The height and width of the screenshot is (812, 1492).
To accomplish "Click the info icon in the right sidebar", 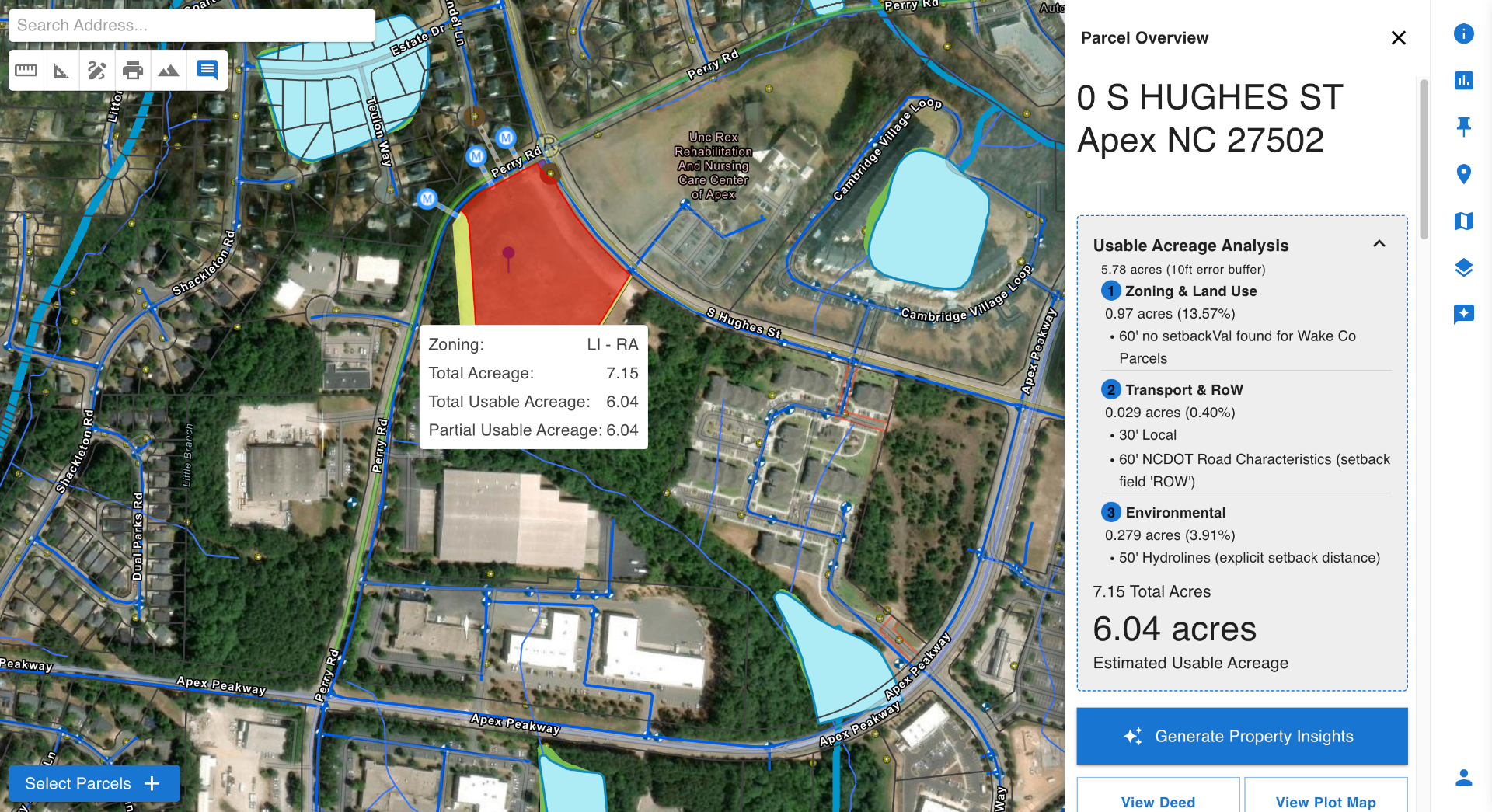I will [x=1464, y=34].
